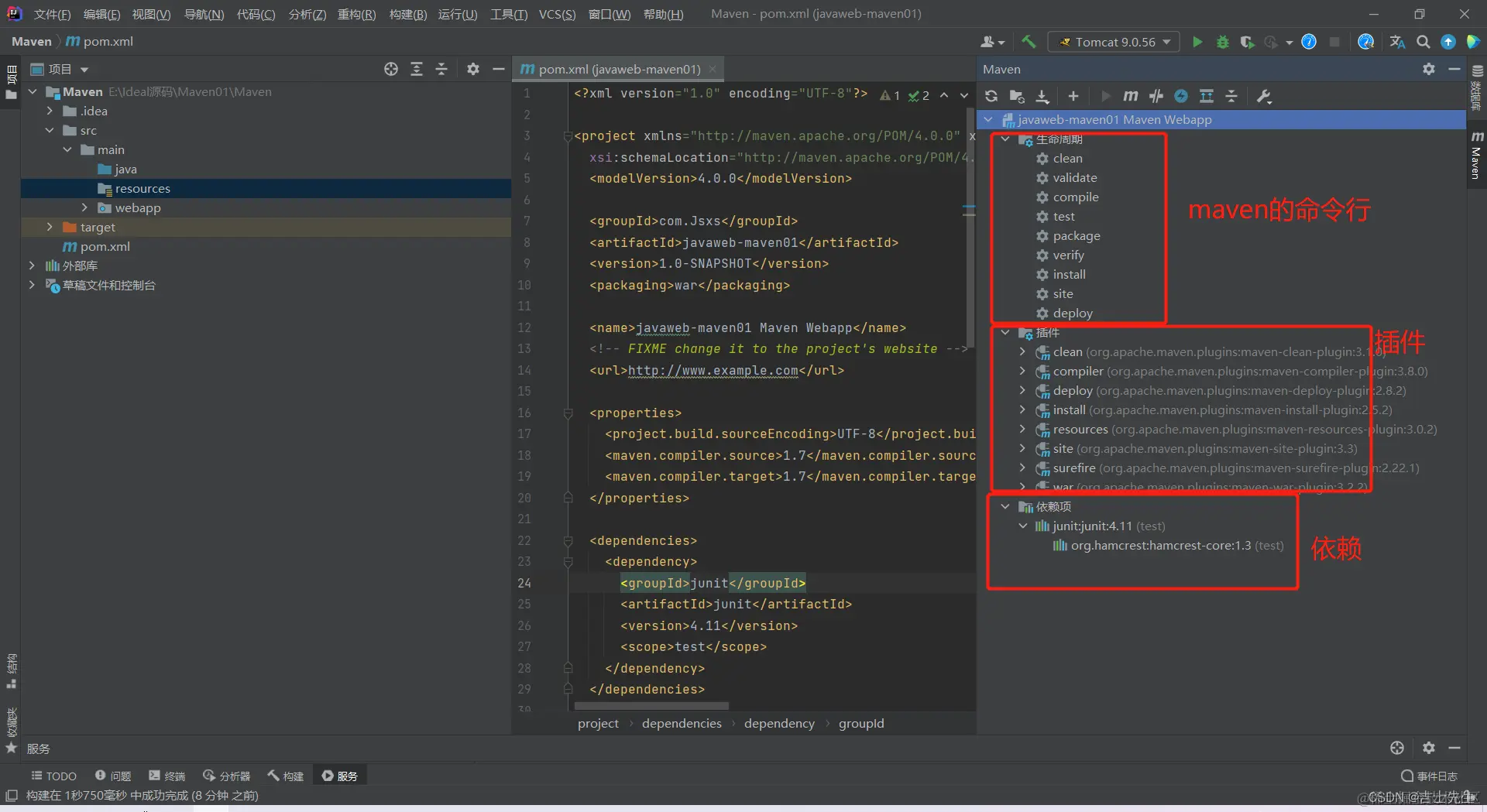Click dependencies breadcrumb
The width and height of the screenshot is (1487, 812).
[x=682, y=723]
